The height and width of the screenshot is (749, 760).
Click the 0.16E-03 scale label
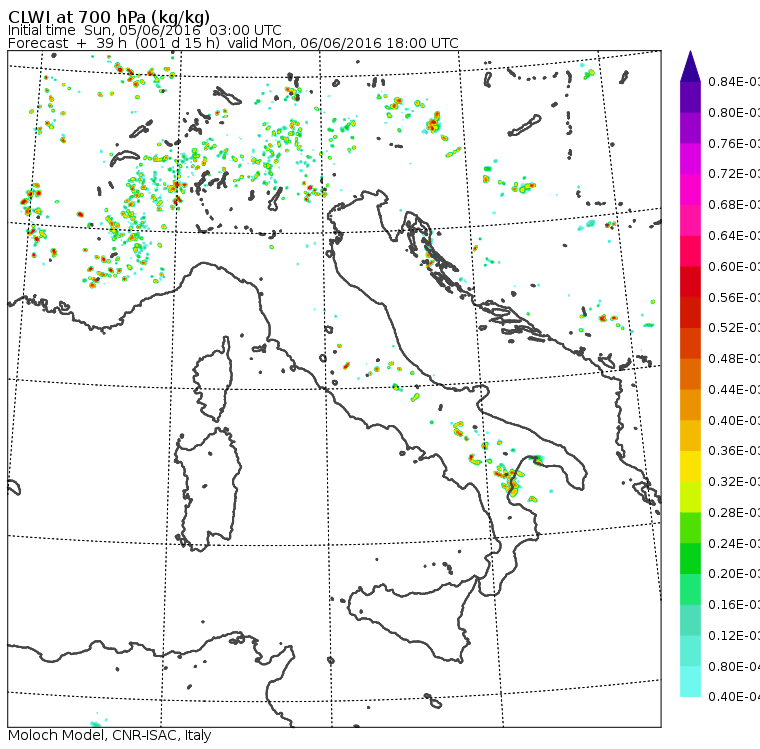[x=734, y=605]
